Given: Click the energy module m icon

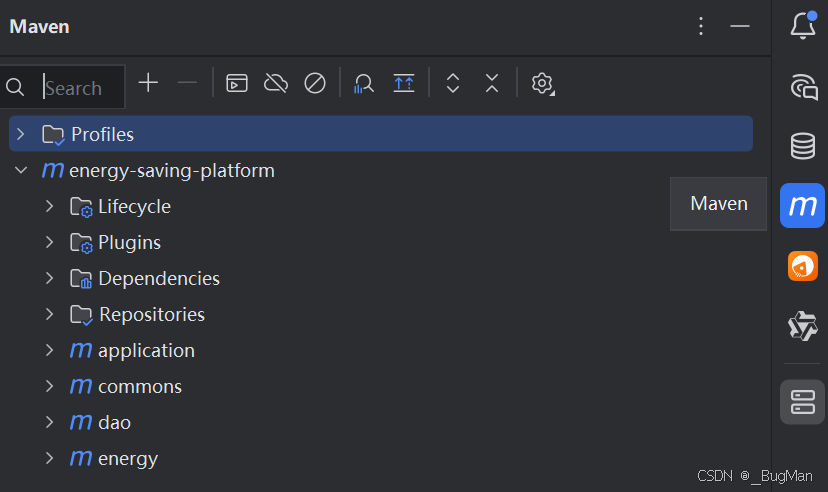Looking at the screenshot, I should (81, 457).
